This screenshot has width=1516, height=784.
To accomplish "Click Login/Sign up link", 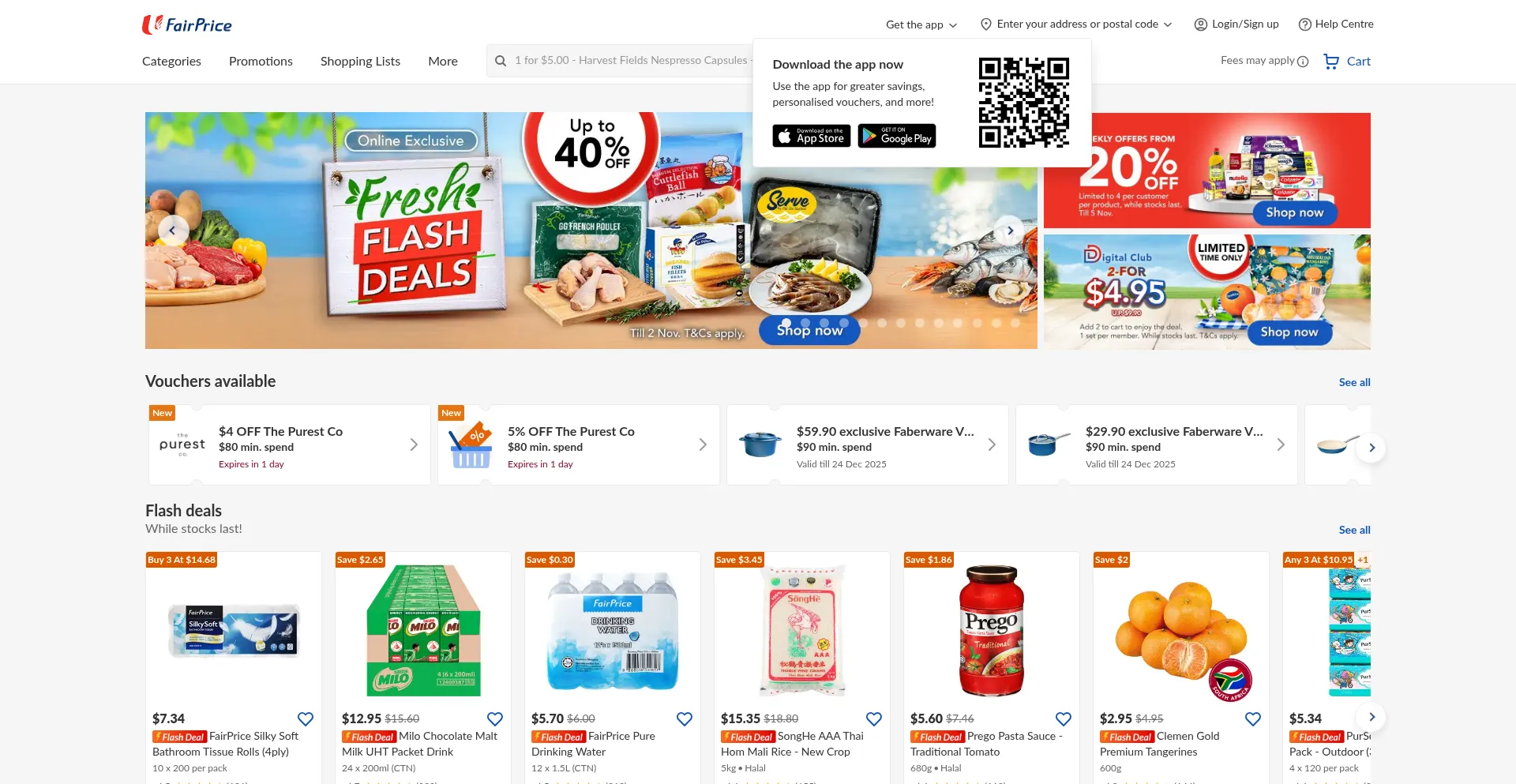I will click(1236, 24).
